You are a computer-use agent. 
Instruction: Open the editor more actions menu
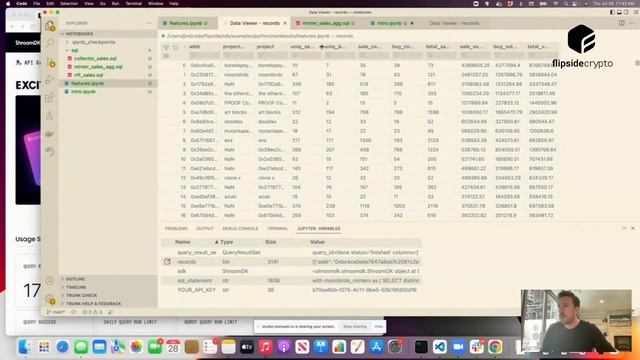[631, 23]
